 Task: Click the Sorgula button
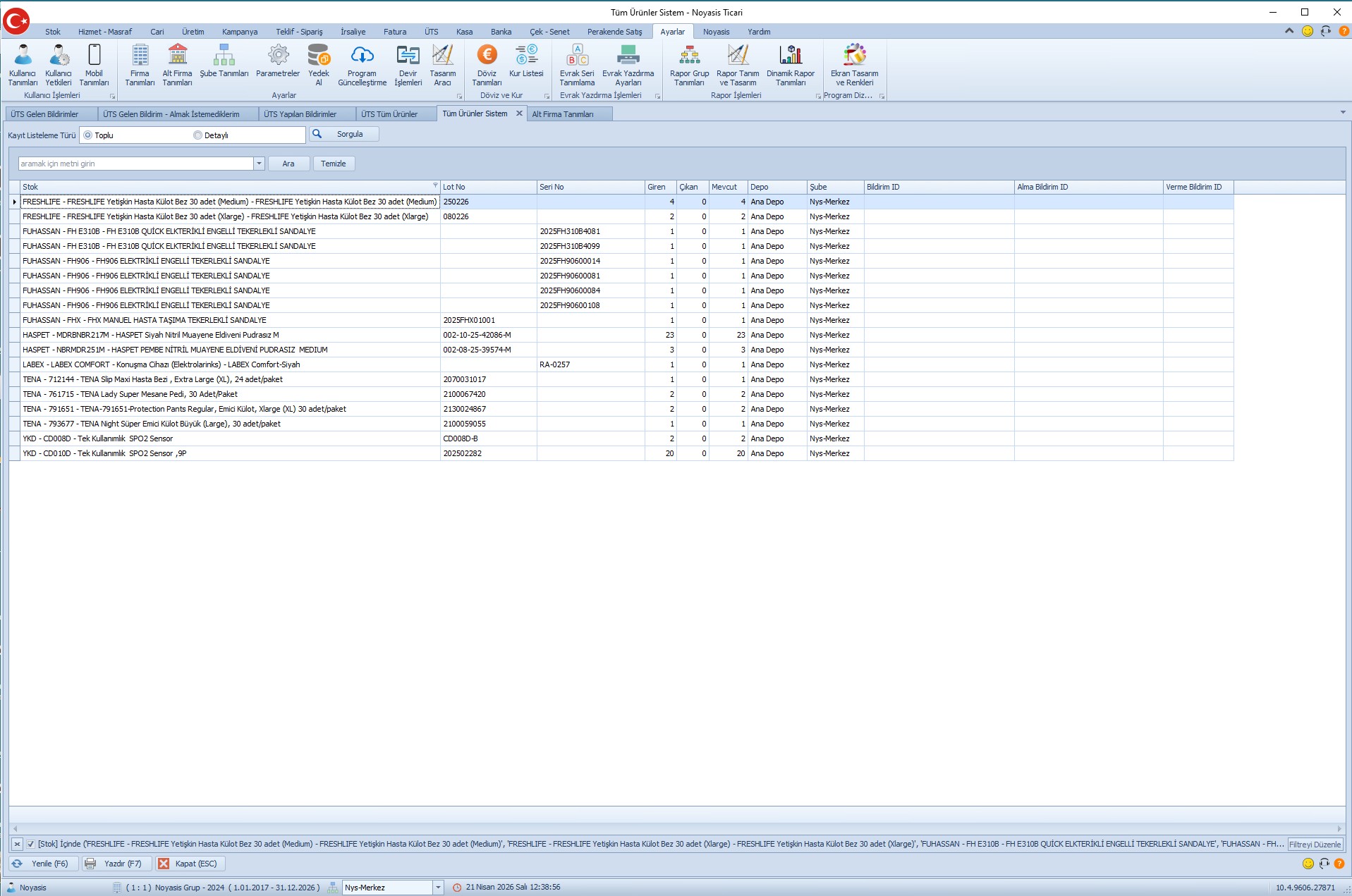click(x=344, y=134)
